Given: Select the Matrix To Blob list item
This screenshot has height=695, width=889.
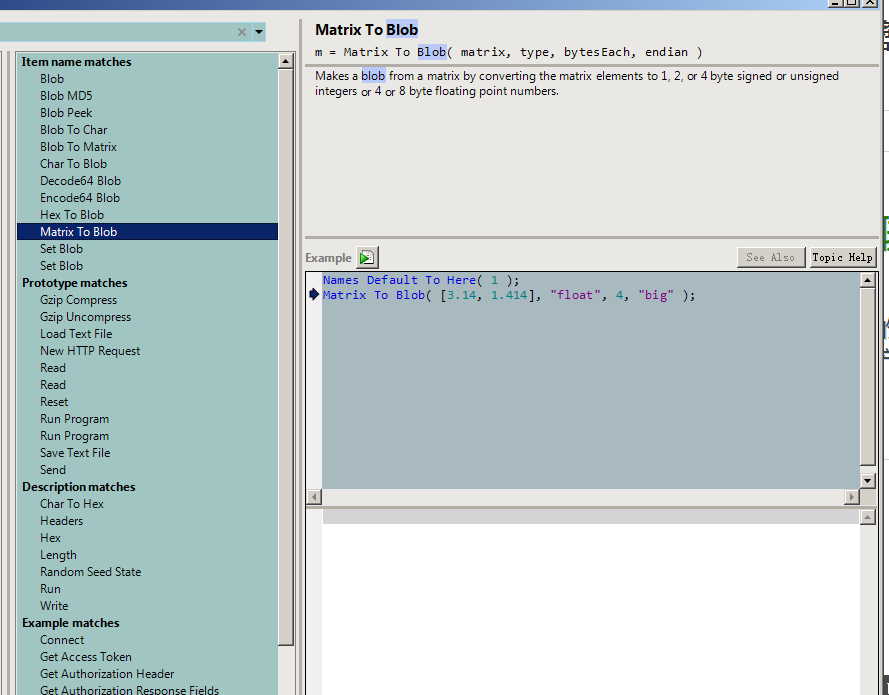Looking at the screenshot, I should (x=78, y=232).
